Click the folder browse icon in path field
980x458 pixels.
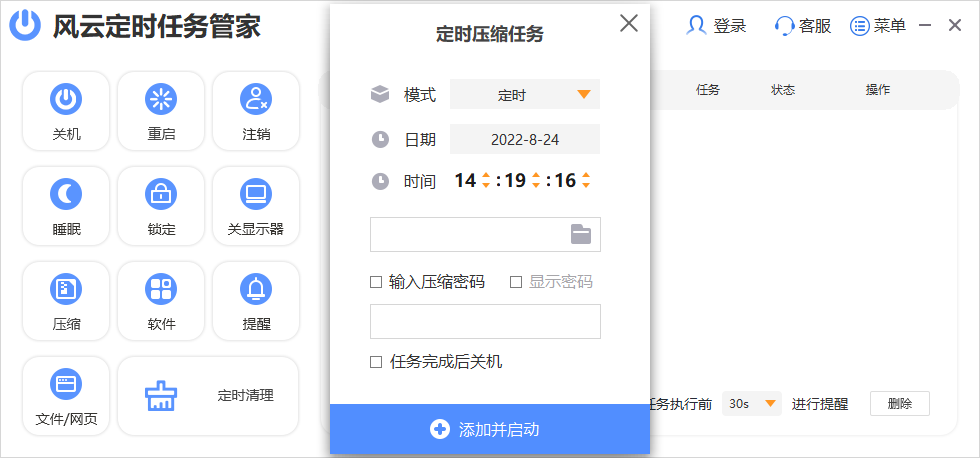pyautogui.click(x=581, y=234)
